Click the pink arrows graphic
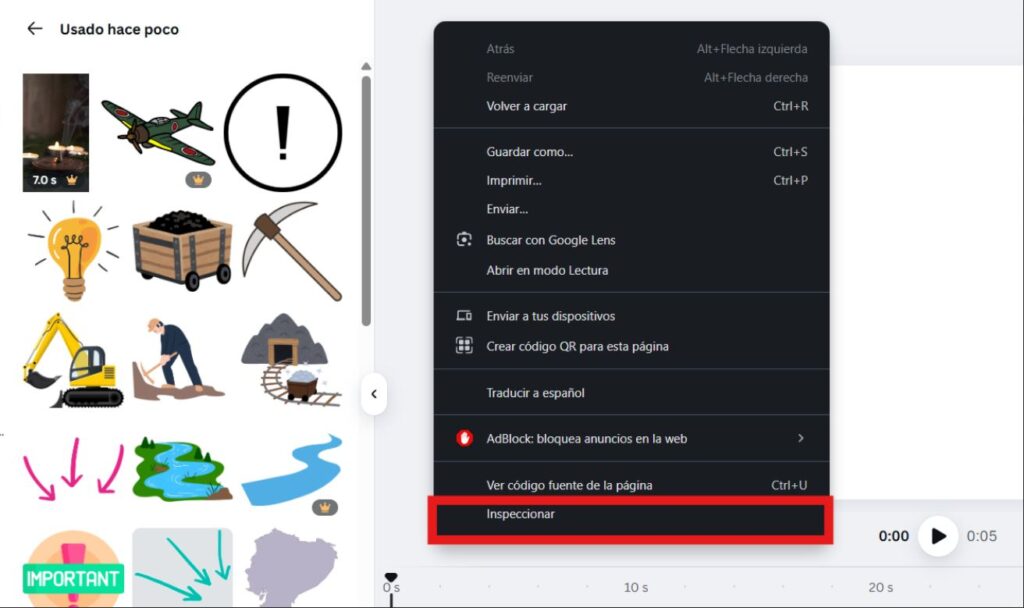 click(73, 469)
